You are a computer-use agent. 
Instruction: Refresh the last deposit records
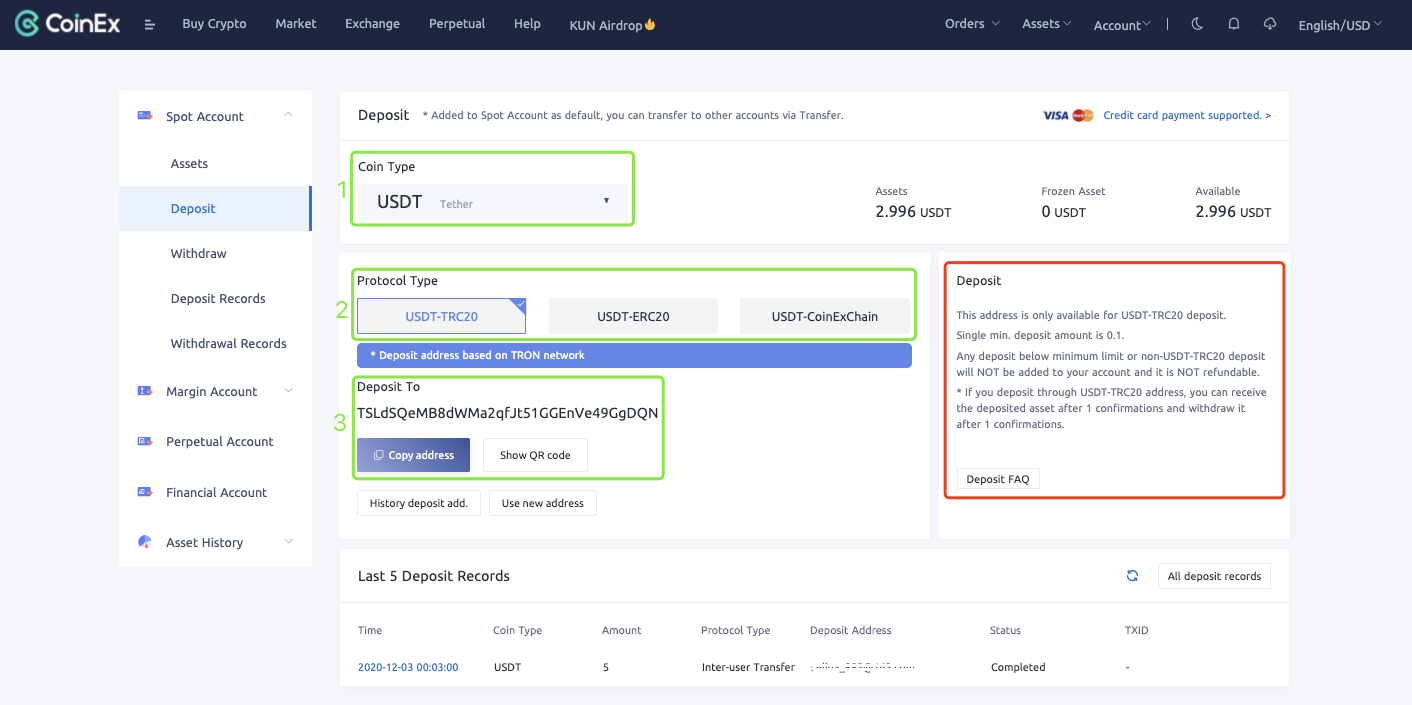(x=1132, y=576)
